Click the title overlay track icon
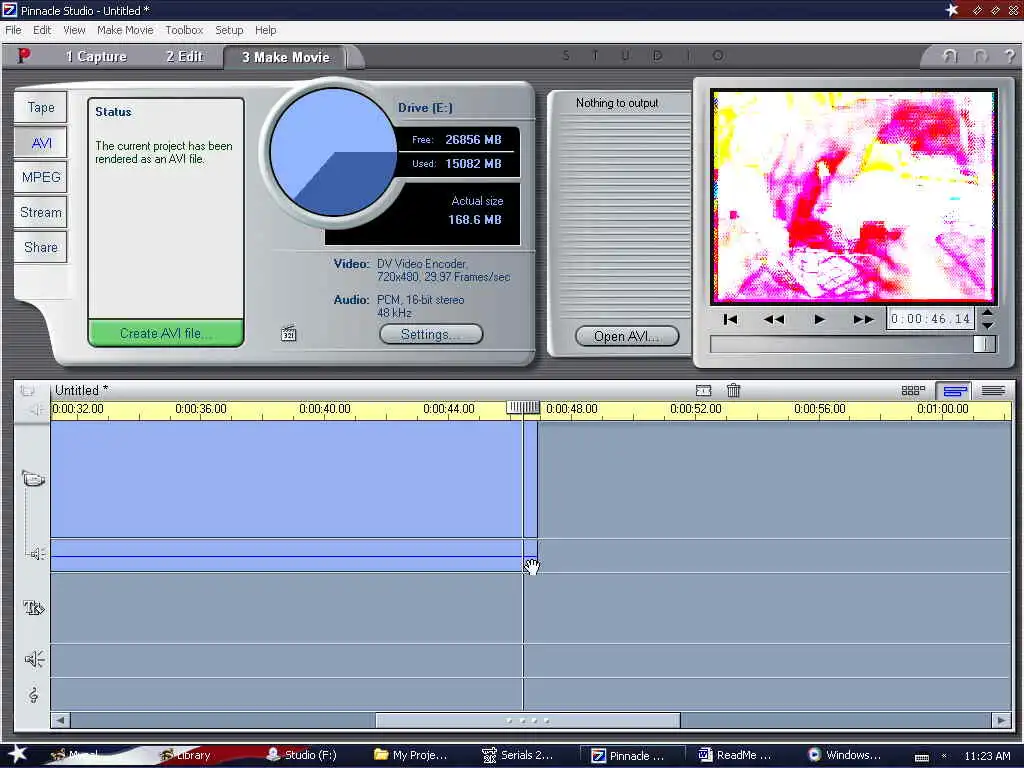 (33, 608)
